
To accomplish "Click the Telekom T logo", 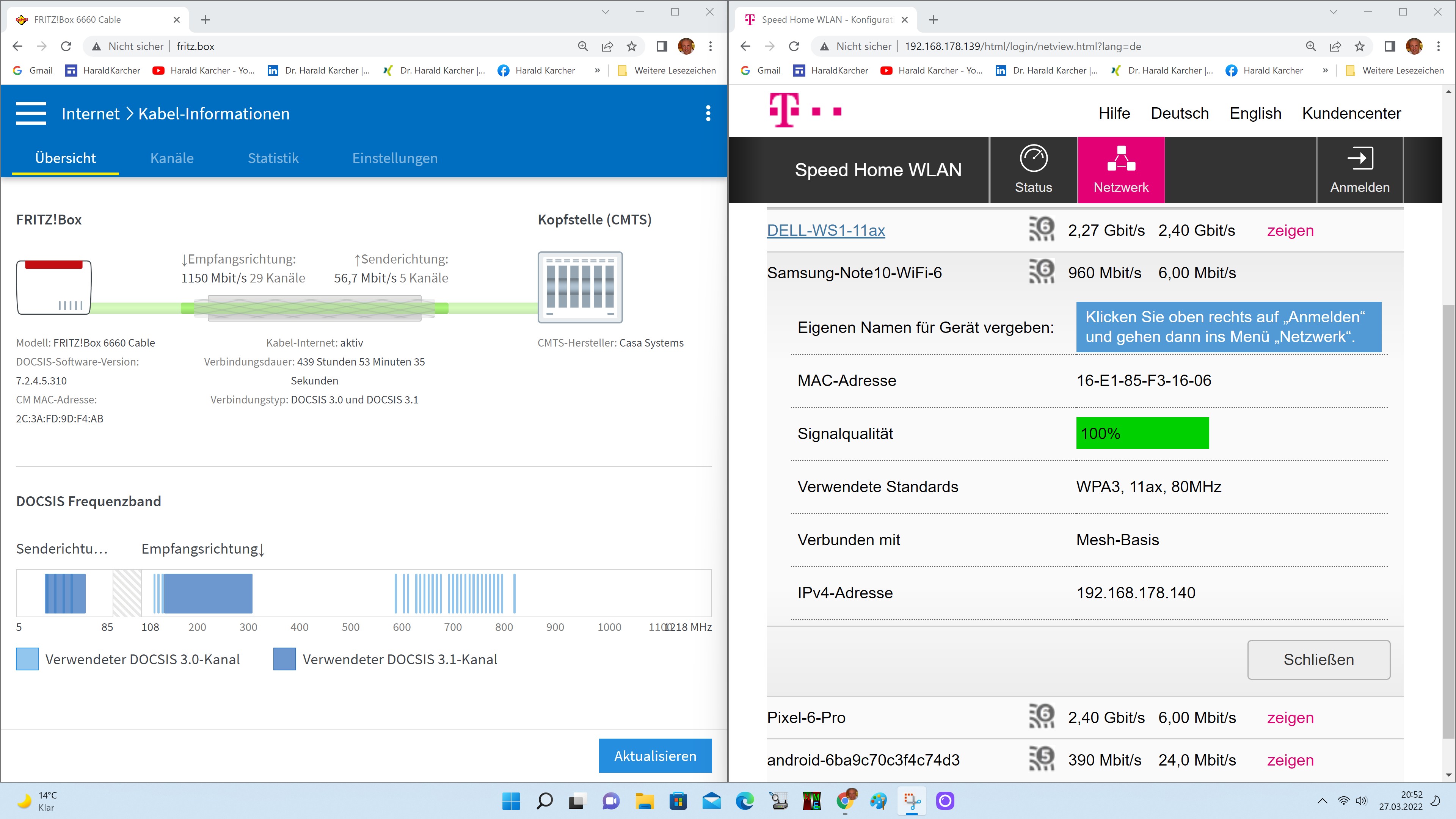I will pos(784,111).
